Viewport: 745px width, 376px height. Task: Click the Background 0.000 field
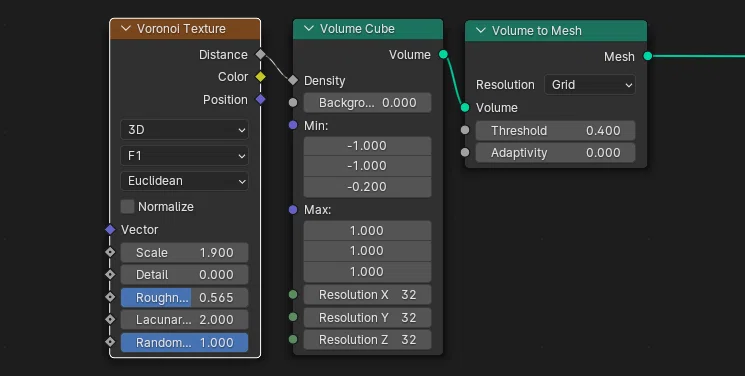[367, 103]
